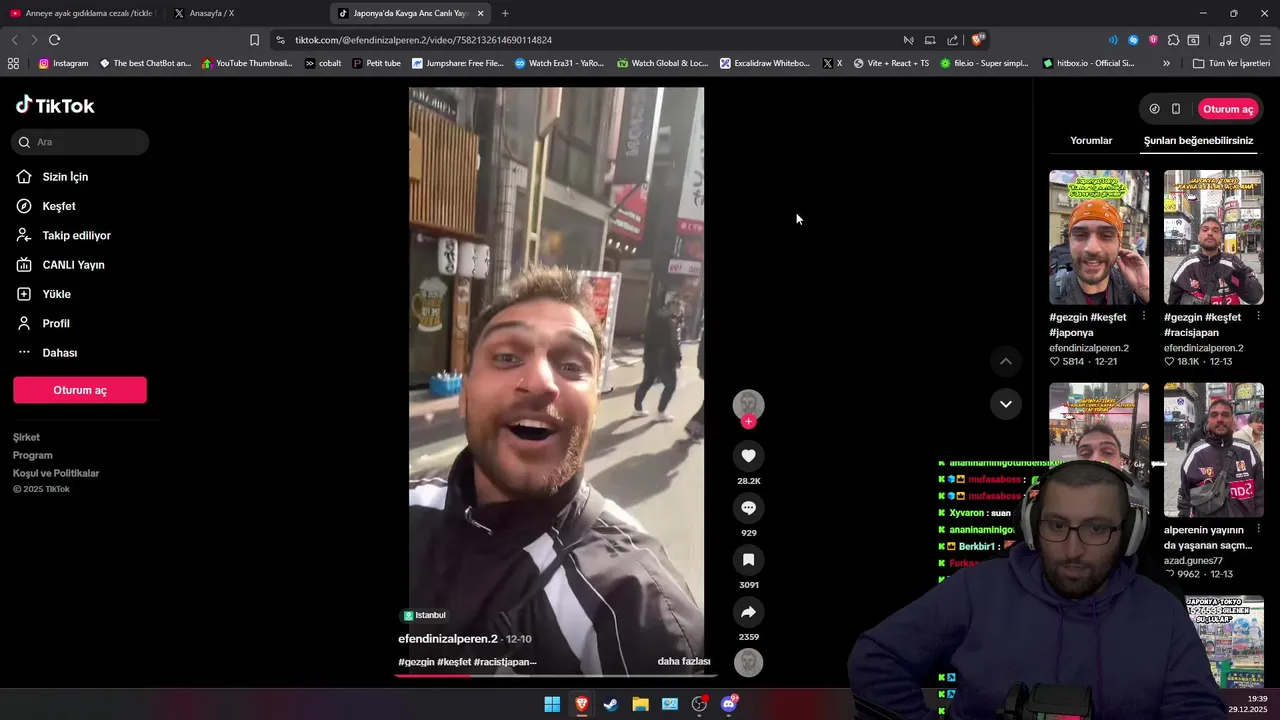Screen dimensions: 1280x720
Task: Open the orange beanie video thumbnail
Action: click(x=1099, y=237)
